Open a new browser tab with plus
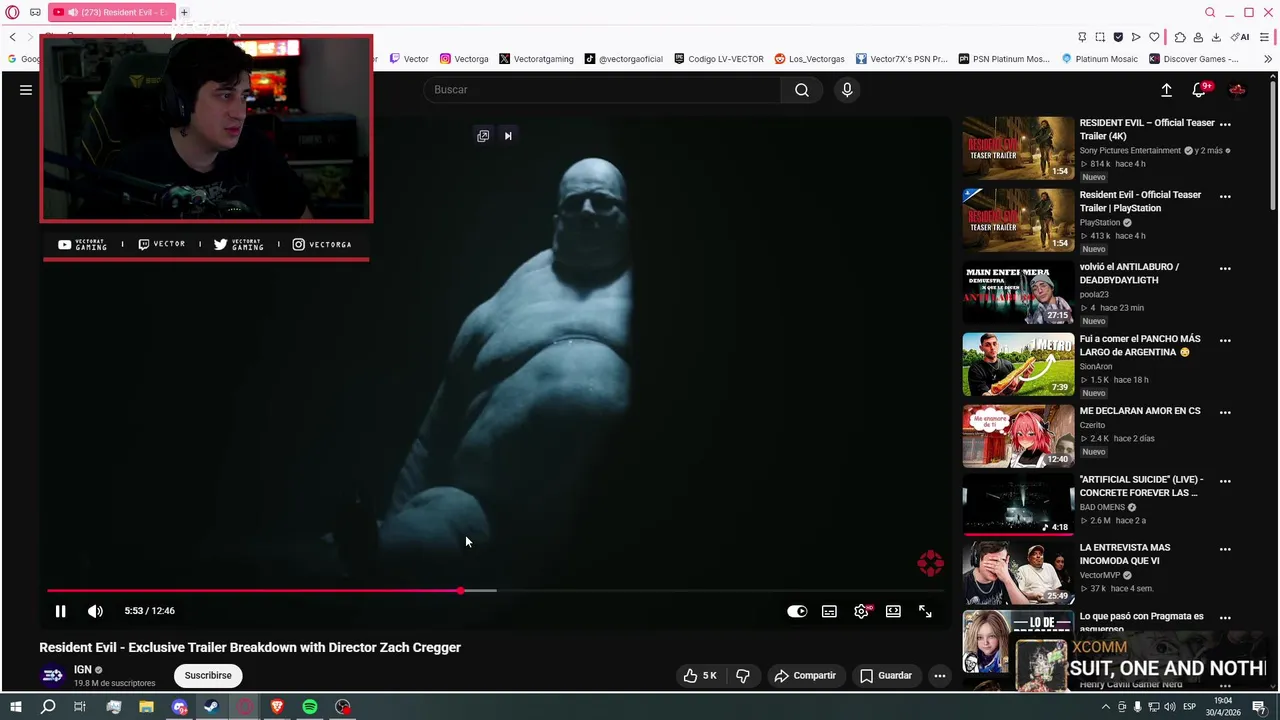The height and width of the screenshot is (720, 1280). 184,12
